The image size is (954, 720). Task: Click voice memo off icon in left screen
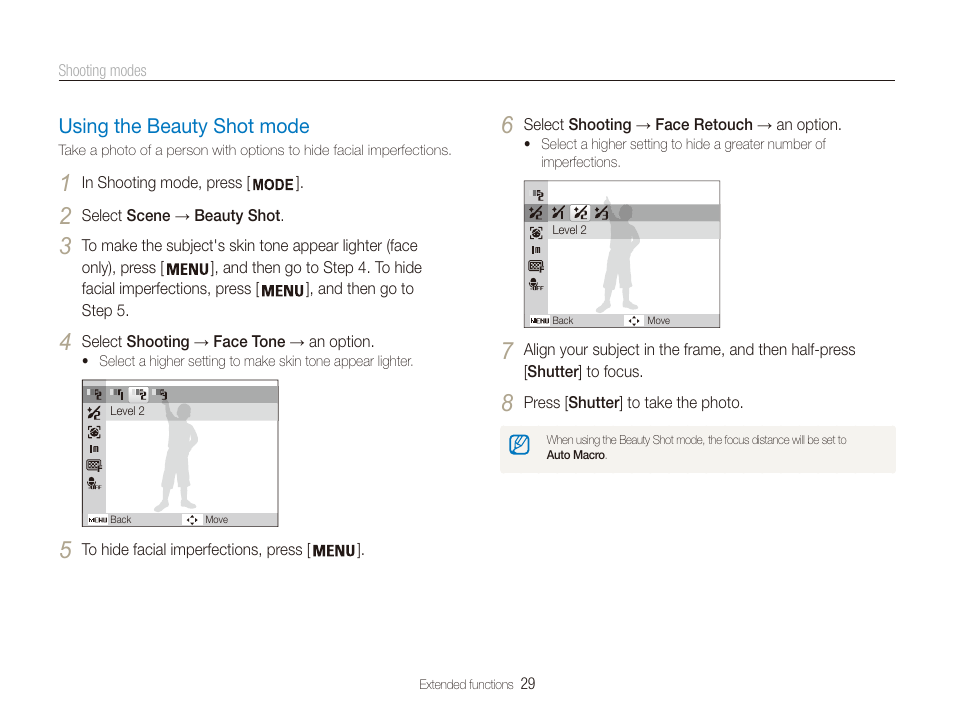94,484
